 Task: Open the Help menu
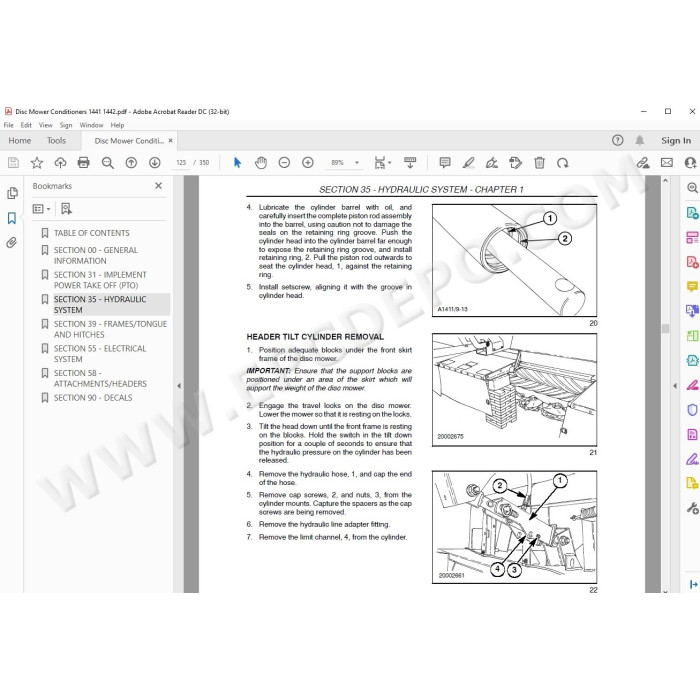[x=117, y=125]
